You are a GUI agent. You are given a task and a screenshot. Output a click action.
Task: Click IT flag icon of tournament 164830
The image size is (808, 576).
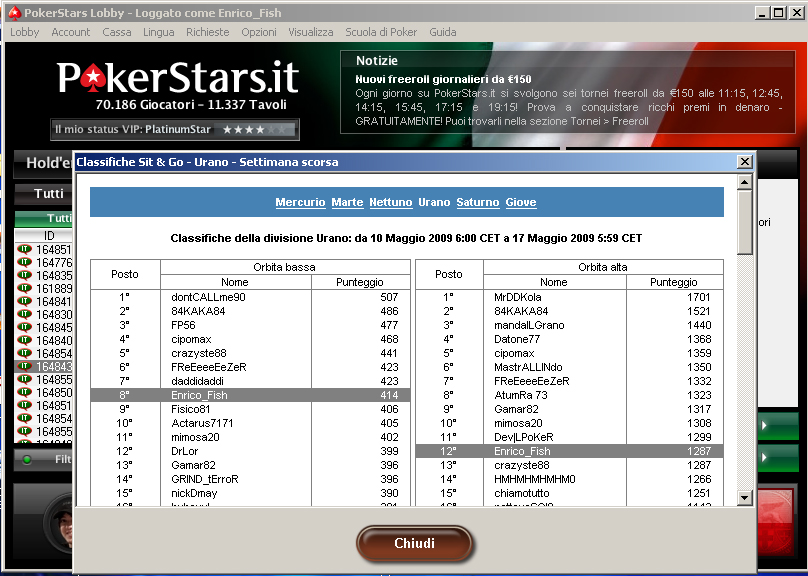click(24, 314)
